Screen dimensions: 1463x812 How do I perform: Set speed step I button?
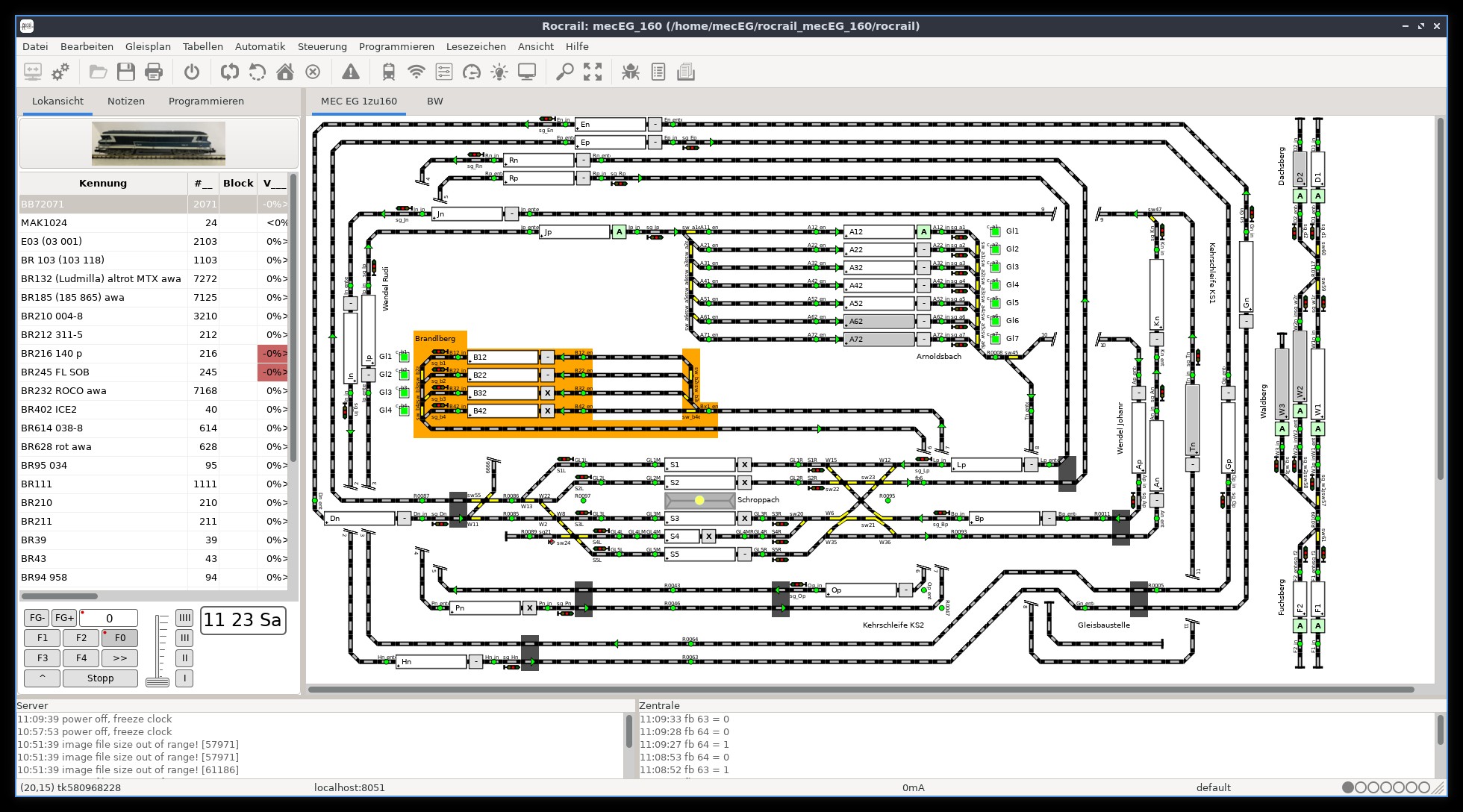(x=184, y=678)
